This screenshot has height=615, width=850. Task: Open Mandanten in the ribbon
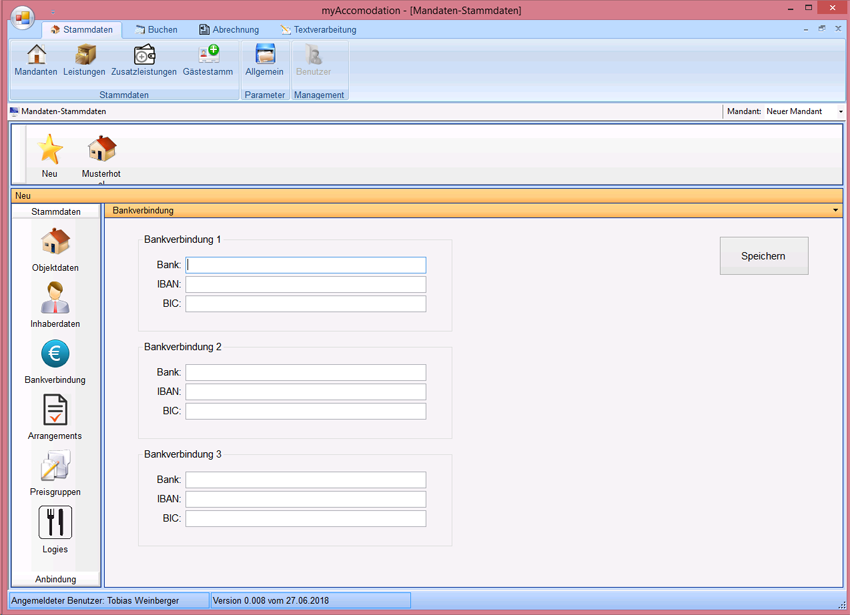[36, 60]
